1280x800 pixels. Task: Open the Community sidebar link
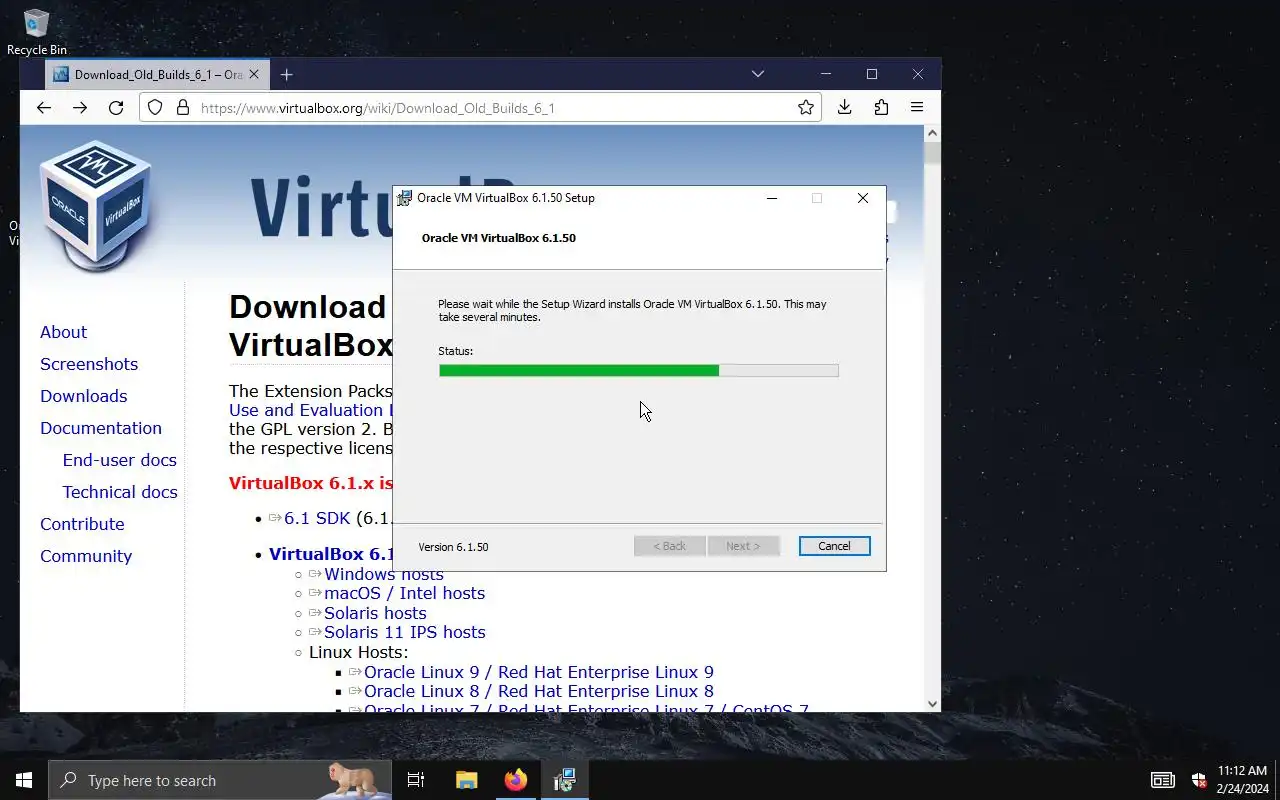[86, 556]
